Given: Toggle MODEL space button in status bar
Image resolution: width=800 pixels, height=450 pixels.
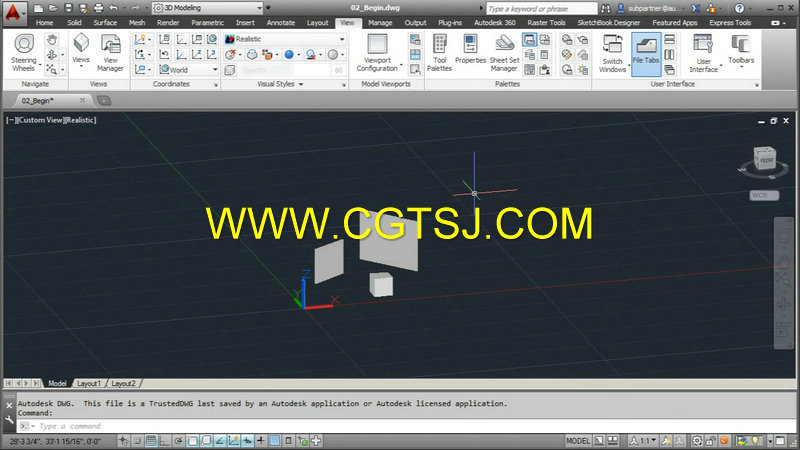Looking at the screenshot, I should coord(578,441).
